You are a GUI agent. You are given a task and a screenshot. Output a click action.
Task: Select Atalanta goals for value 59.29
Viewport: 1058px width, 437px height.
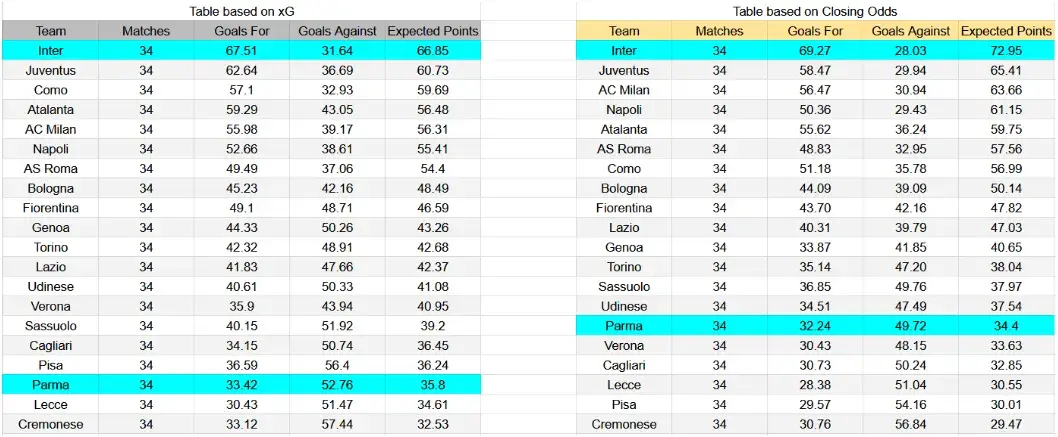pos(242,109)
